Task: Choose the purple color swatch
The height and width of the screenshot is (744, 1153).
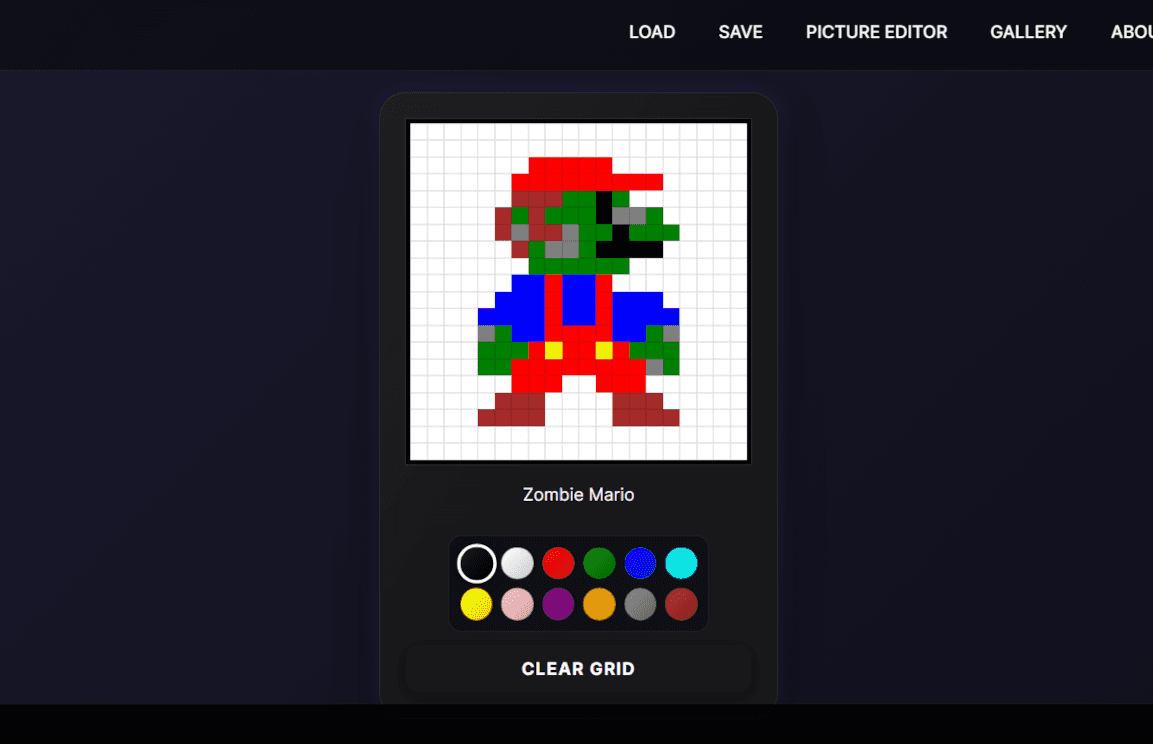Action: (x=558, y=604)
